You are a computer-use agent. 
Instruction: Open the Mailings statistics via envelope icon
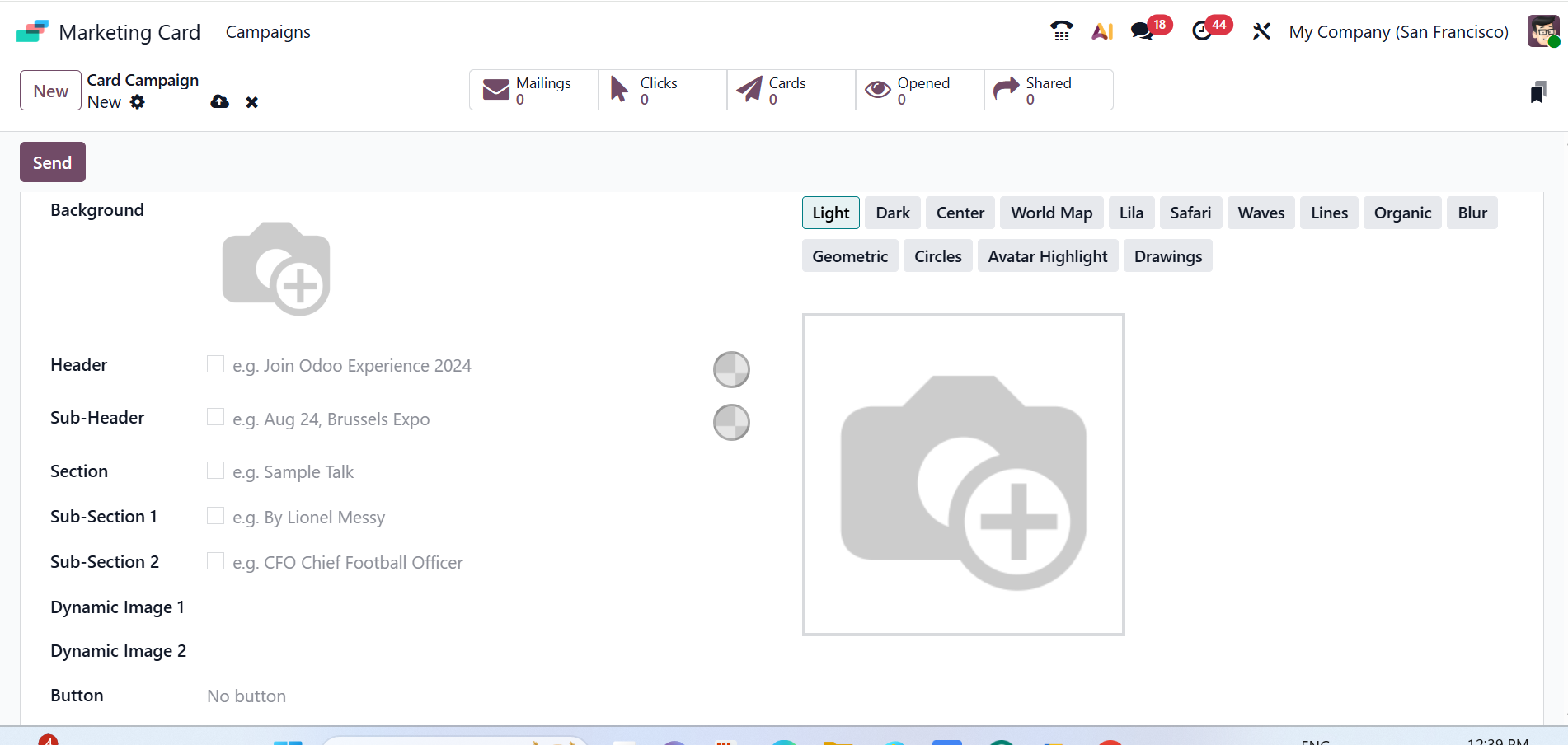(495, 89)
